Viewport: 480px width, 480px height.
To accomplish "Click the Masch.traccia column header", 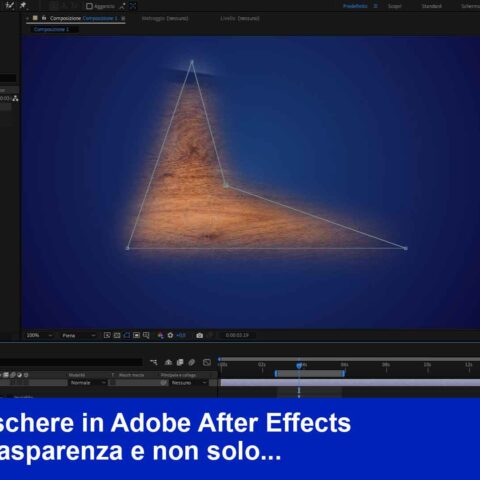I will pyautogui.click(x=131, y=375).
